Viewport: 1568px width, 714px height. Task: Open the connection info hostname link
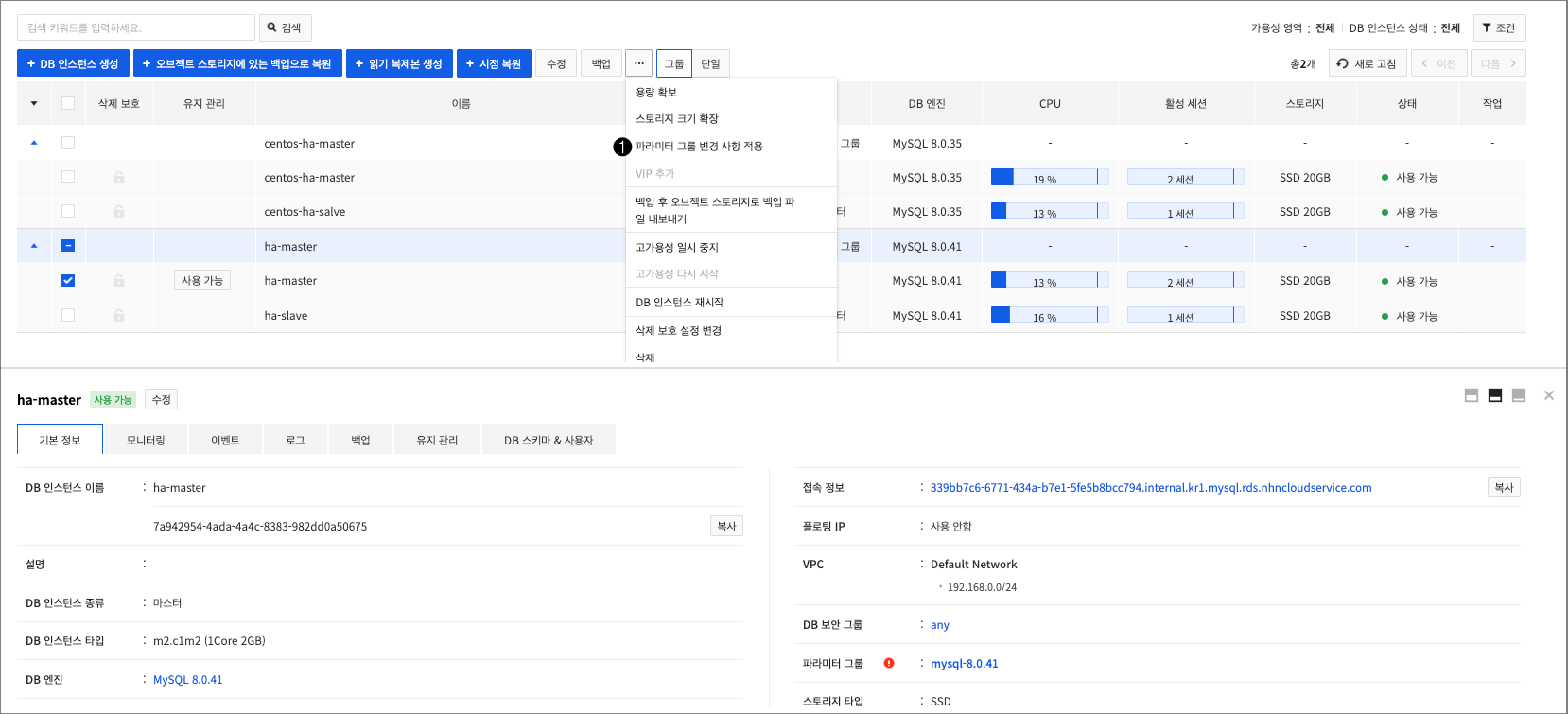[1151, 488]
